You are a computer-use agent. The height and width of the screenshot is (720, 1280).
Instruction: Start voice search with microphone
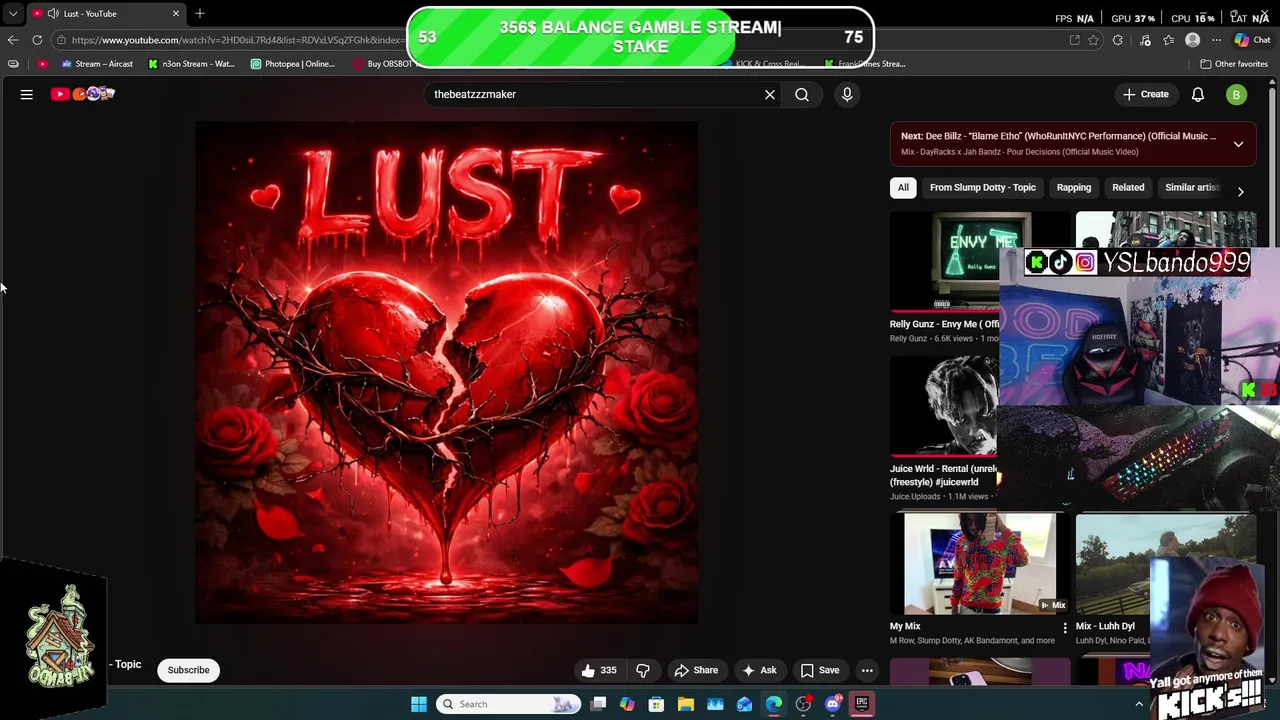[x=847, y=94]
